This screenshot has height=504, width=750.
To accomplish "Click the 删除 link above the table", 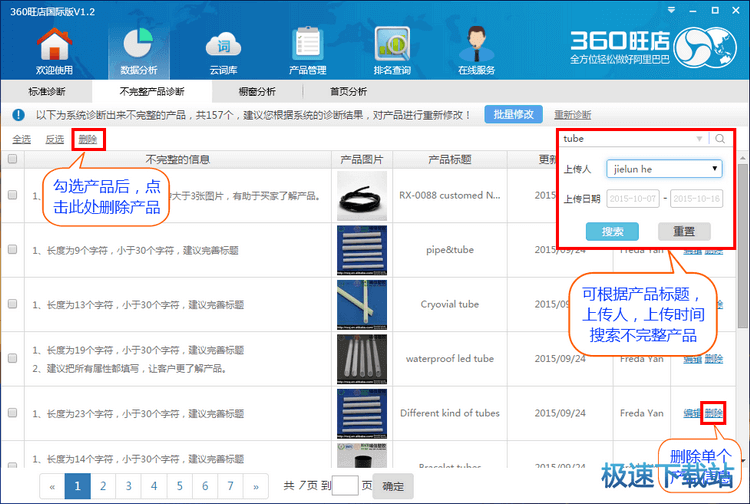I will click(88, 139).
